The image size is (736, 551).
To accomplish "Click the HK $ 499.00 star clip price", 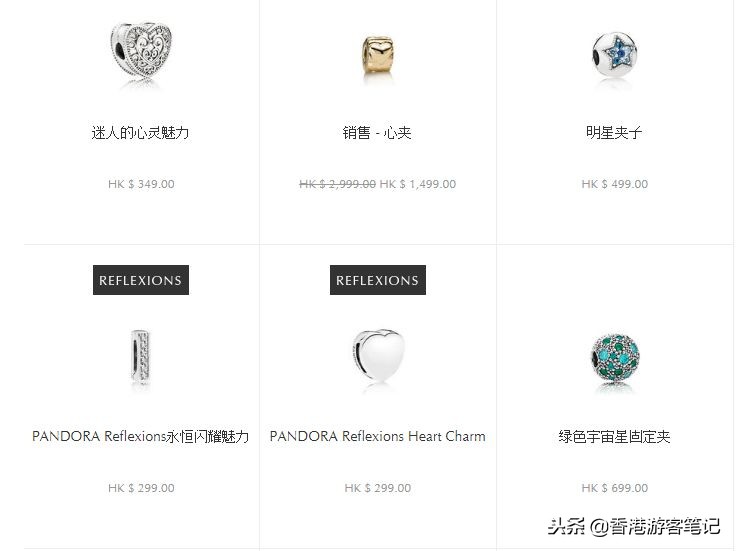I will point(614,184).
